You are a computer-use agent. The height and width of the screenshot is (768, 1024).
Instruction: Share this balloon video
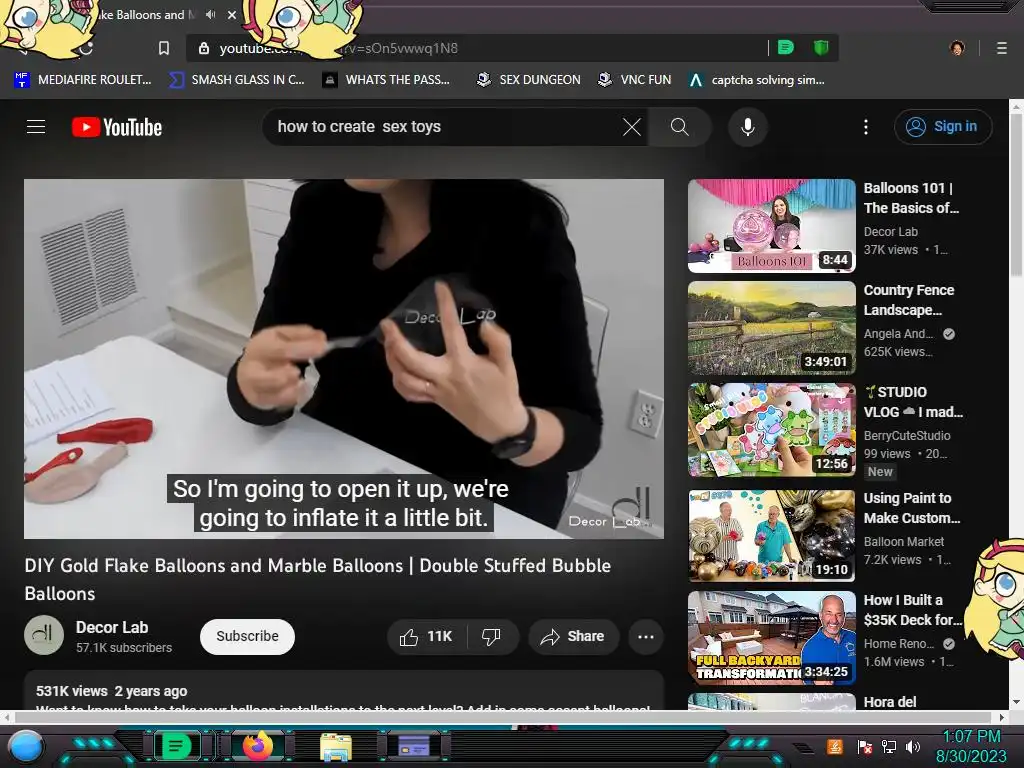(573, 636)
